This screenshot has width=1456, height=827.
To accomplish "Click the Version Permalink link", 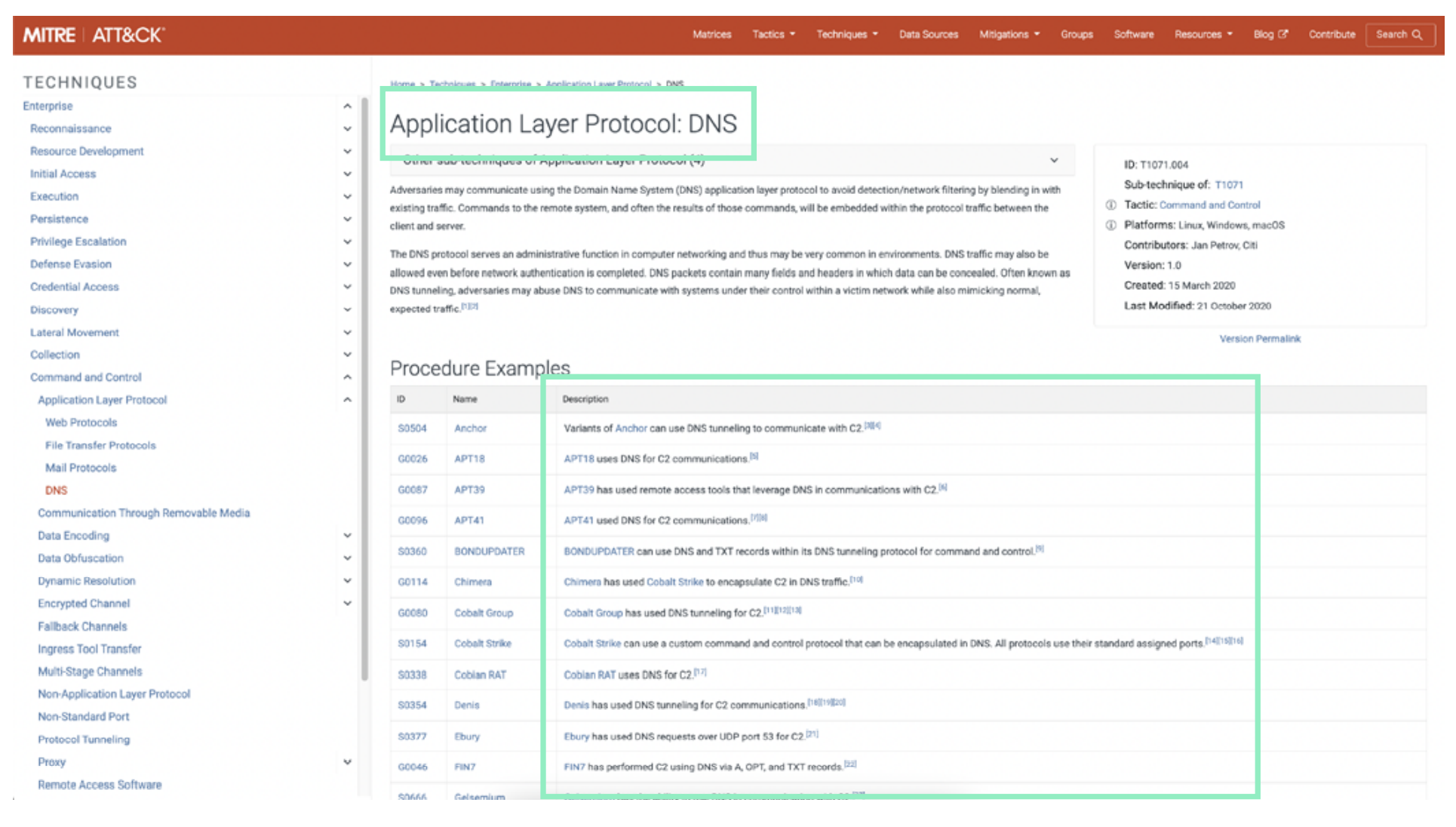I will point(1260,338).
